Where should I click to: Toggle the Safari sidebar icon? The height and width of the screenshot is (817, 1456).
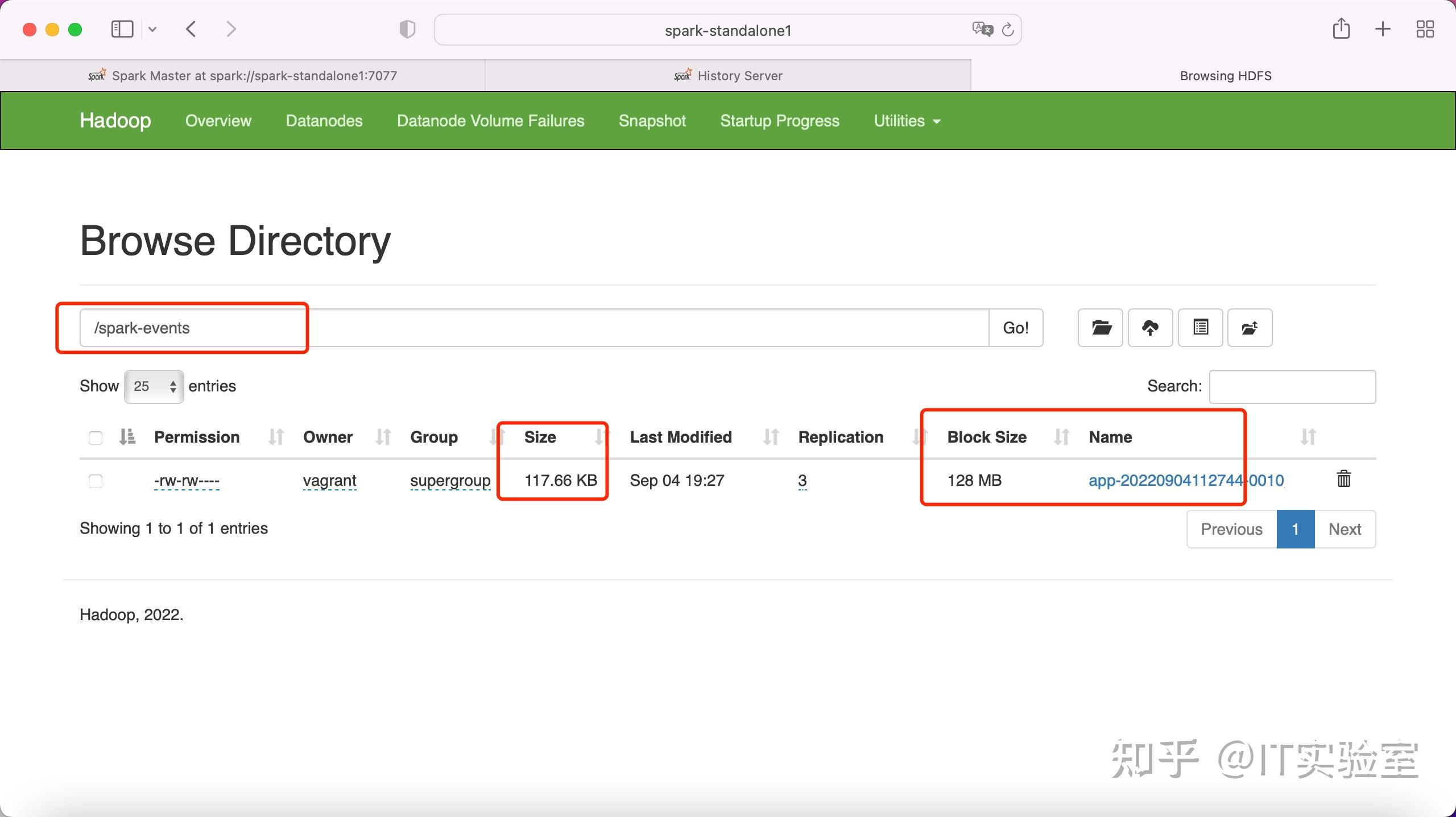click(x=122, y=29)
